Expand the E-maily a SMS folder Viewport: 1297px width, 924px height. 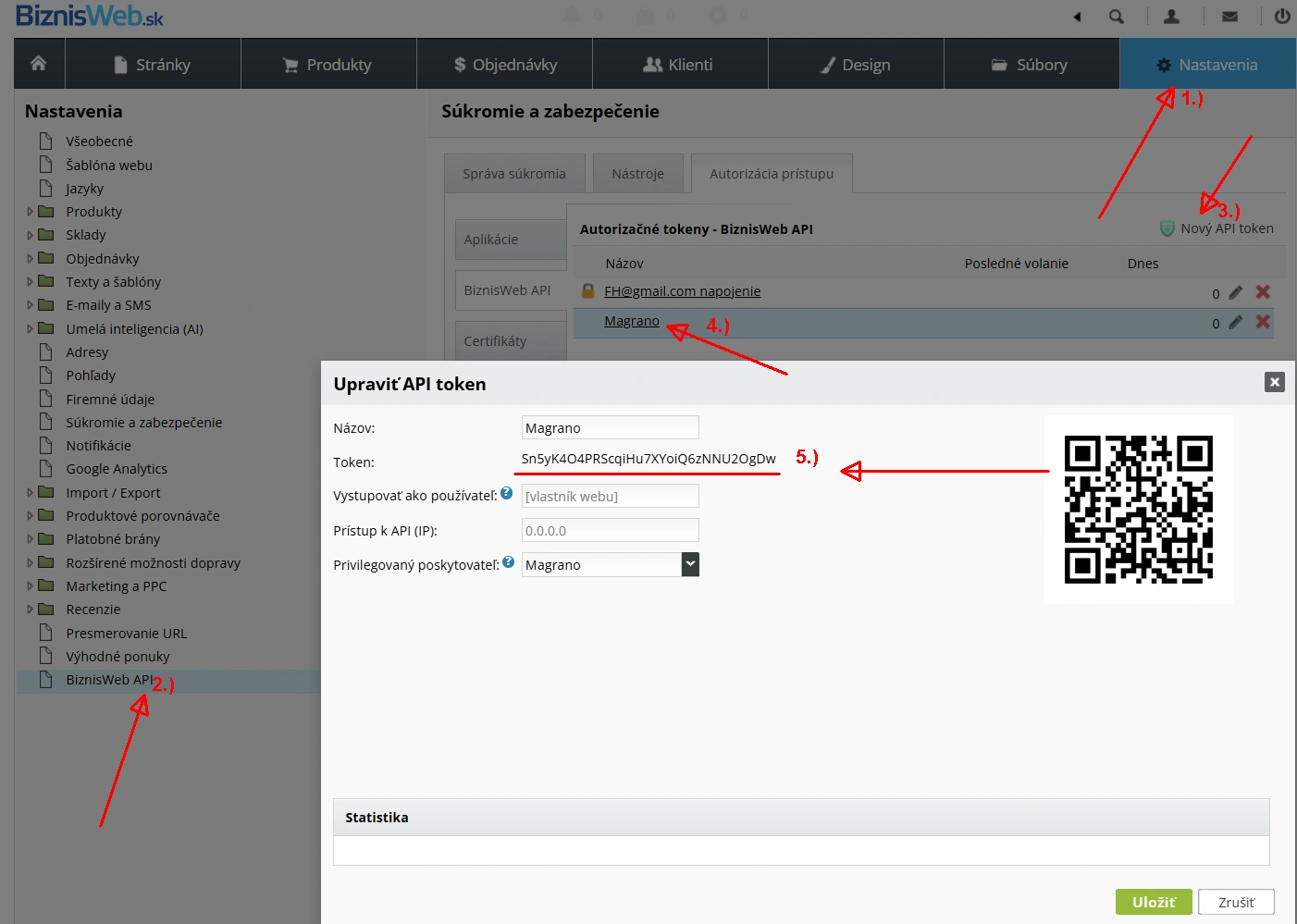tap(30, 305)
